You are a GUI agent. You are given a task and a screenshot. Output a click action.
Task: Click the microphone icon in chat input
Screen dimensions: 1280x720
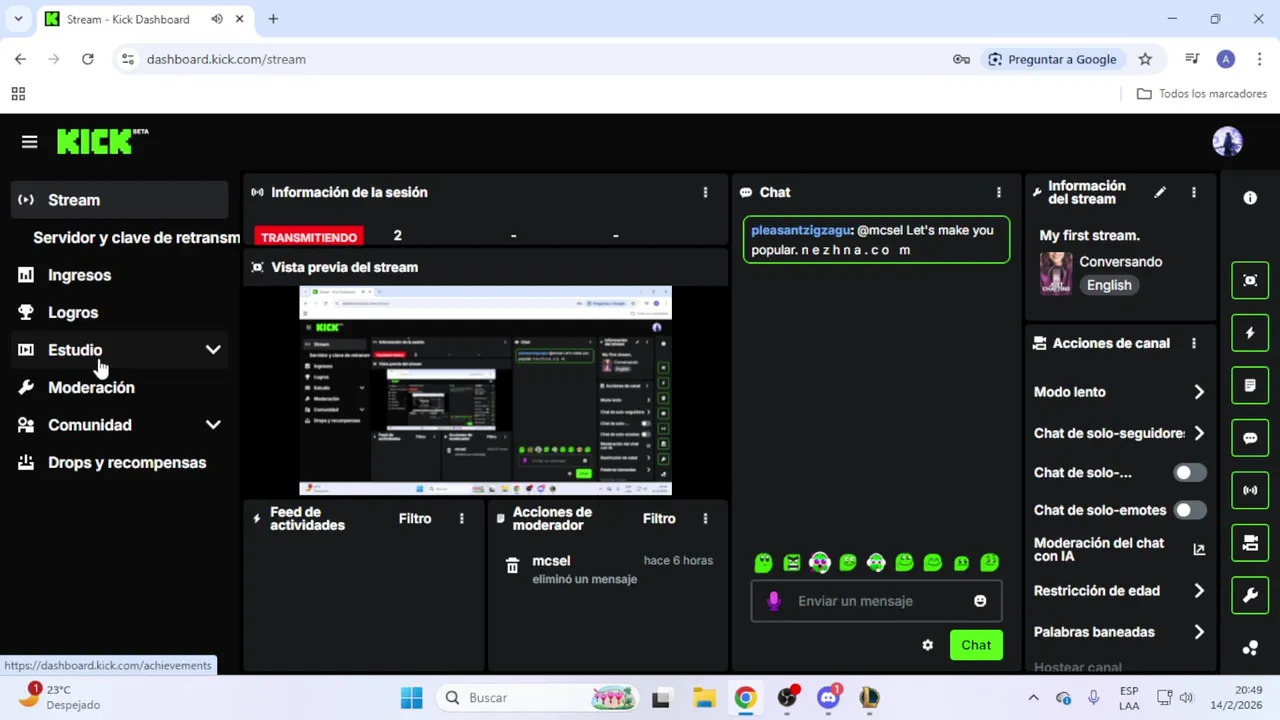coord(773,601)
